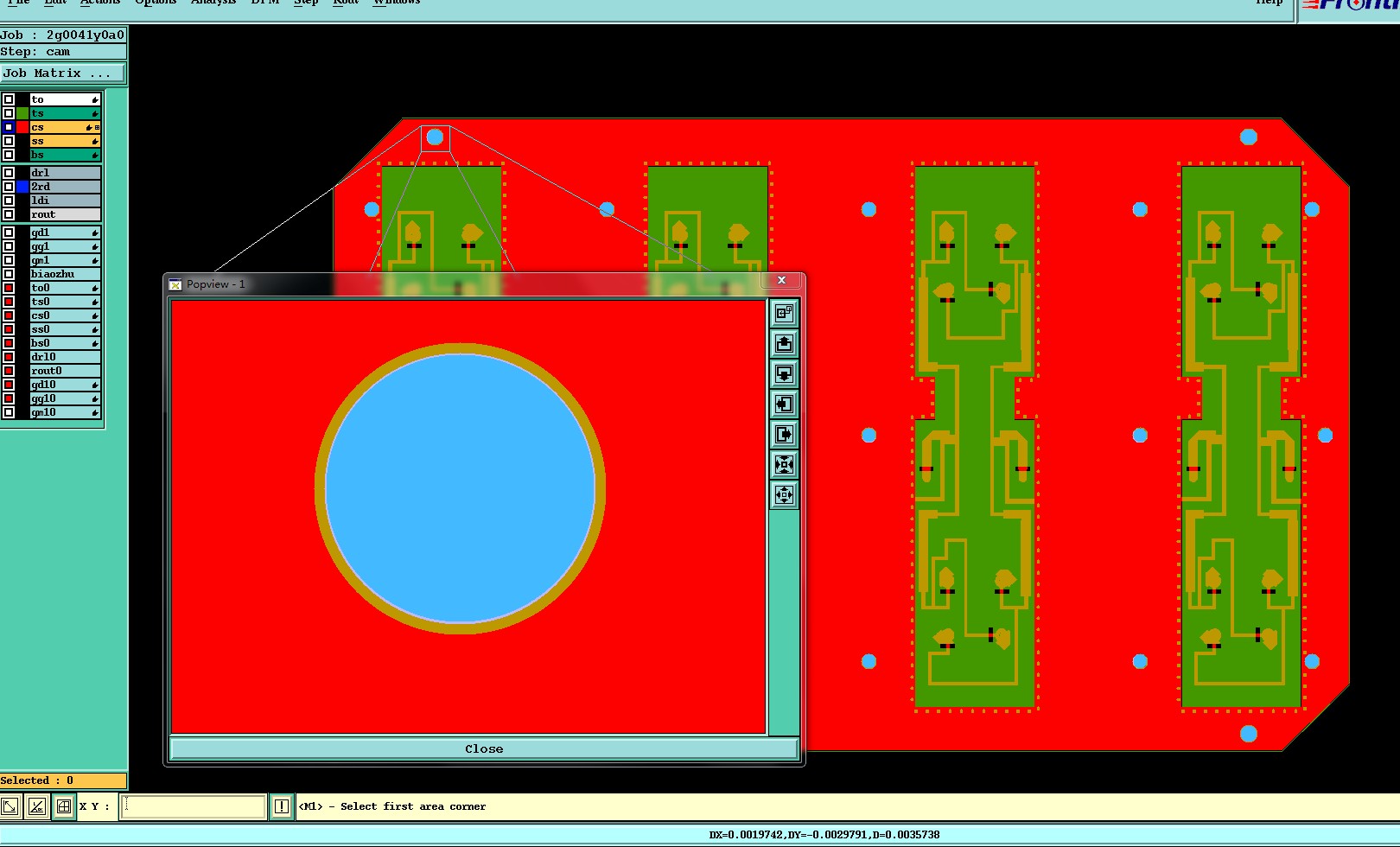This screenshot has width=1400, height=847.
Task: Click the hand icon on the 'bs' layer row
Action: click(95, 155)
